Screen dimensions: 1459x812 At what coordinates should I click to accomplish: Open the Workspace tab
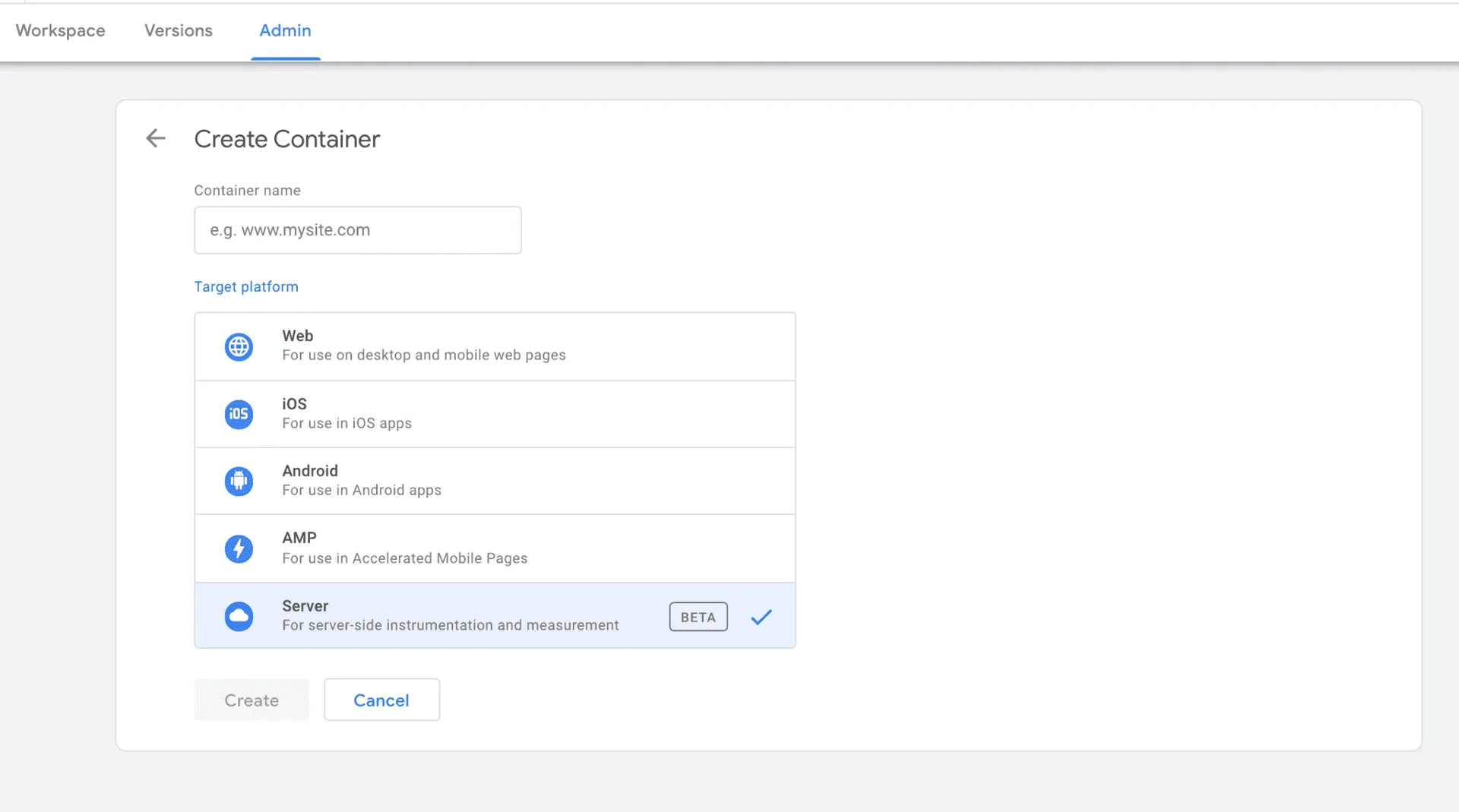pos(61,30)
